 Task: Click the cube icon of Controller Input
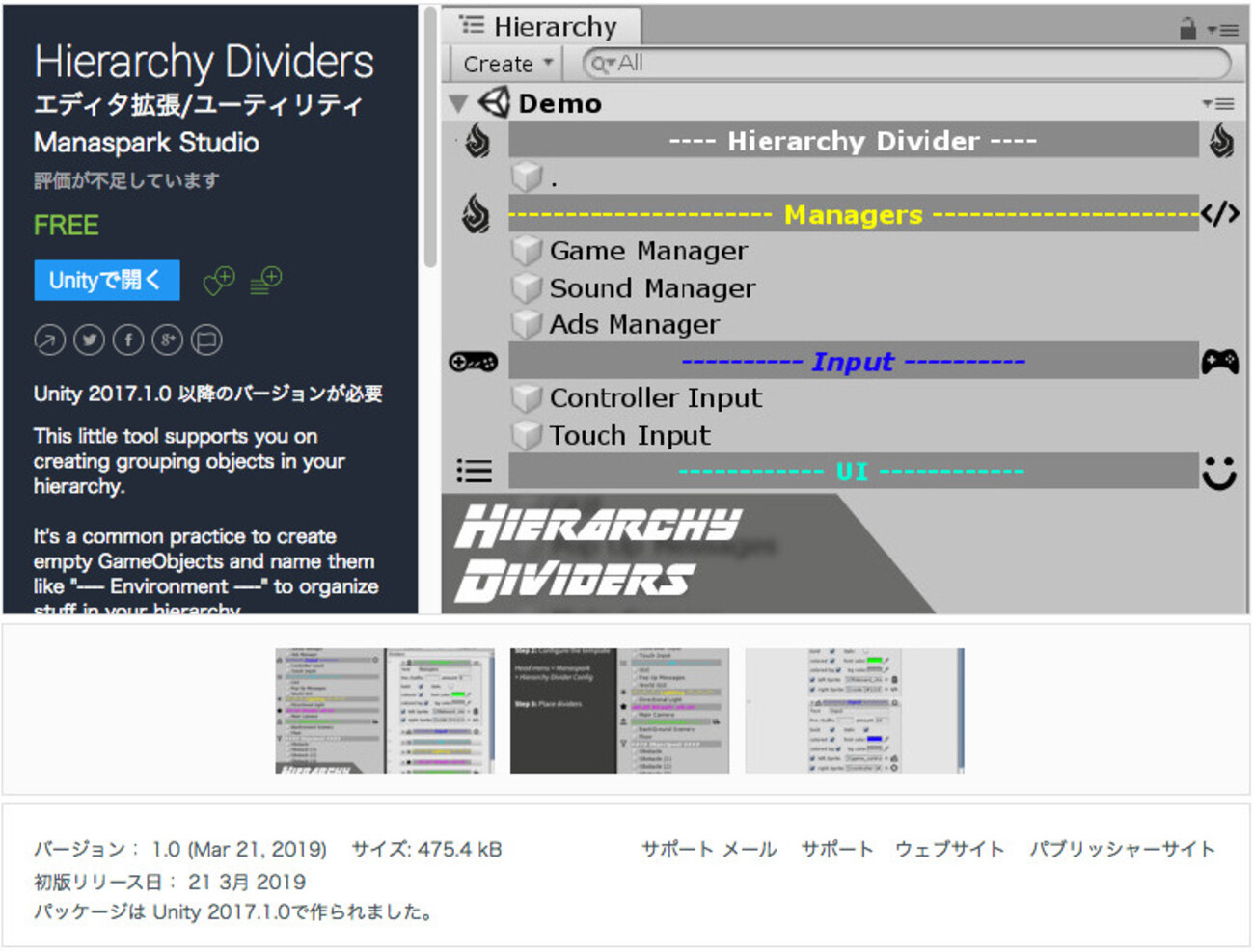527,397
